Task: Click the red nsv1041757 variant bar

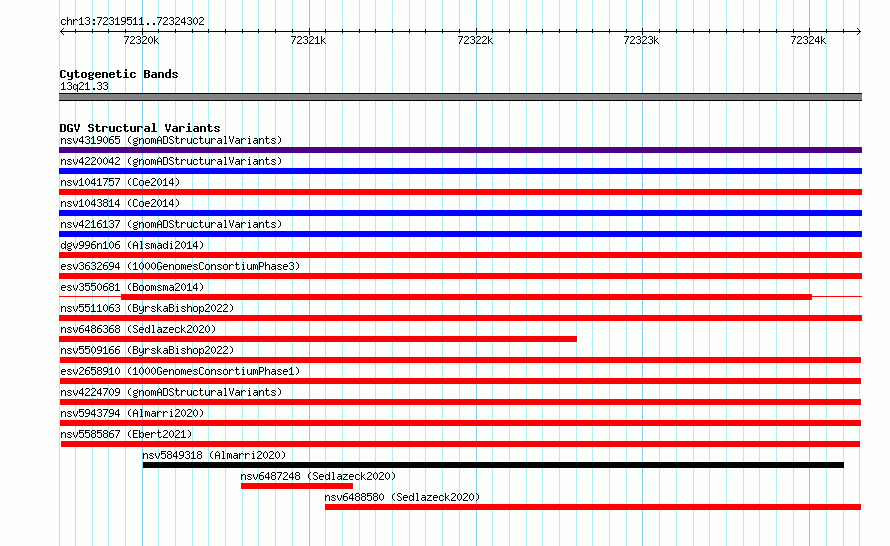Action: coord(460,192)
